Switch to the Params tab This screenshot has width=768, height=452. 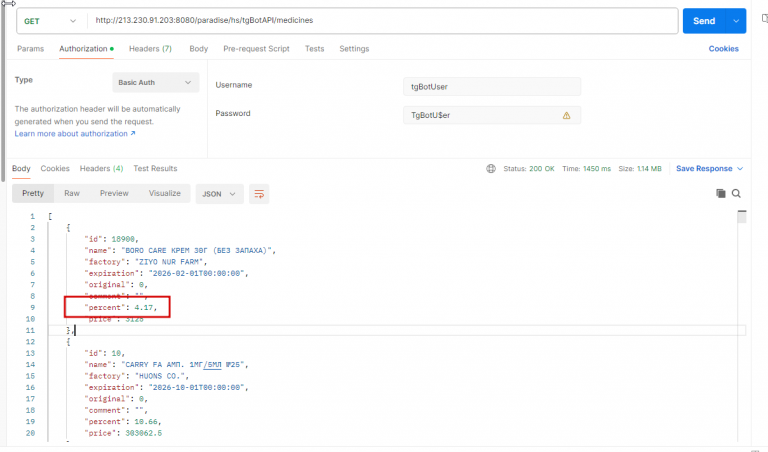[x=30, y=48]
